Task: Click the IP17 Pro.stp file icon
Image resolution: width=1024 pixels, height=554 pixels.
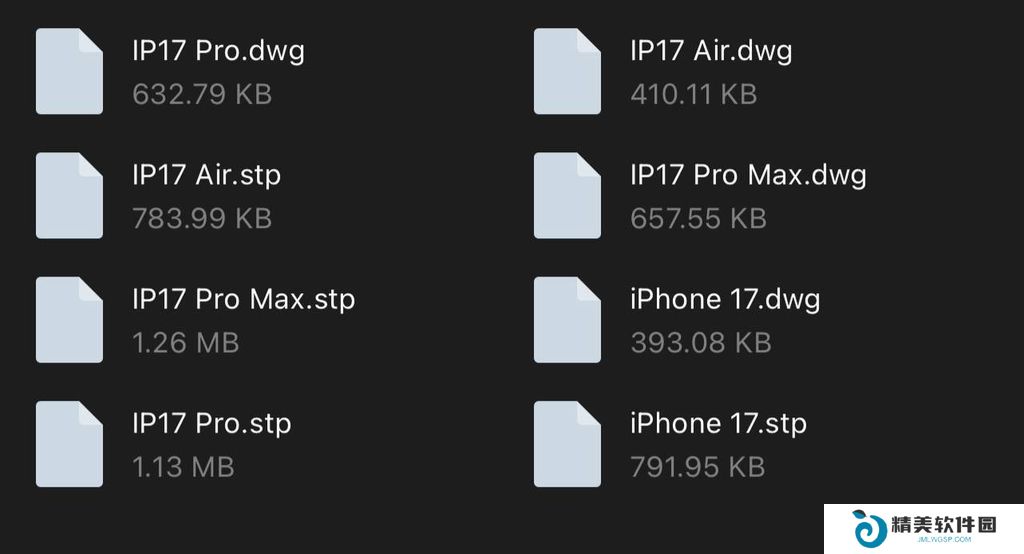Action: click(x=69, y=444)
